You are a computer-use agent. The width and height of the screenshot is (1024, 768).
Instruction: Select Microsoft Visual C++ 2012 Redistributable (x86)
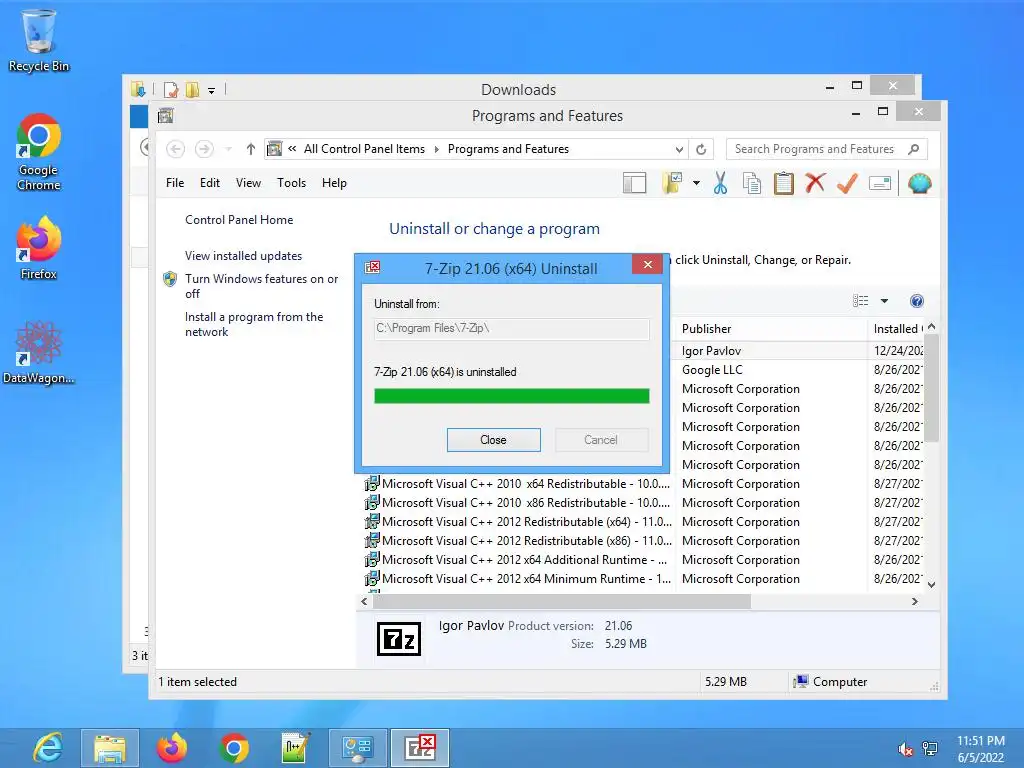click(518, 541)
